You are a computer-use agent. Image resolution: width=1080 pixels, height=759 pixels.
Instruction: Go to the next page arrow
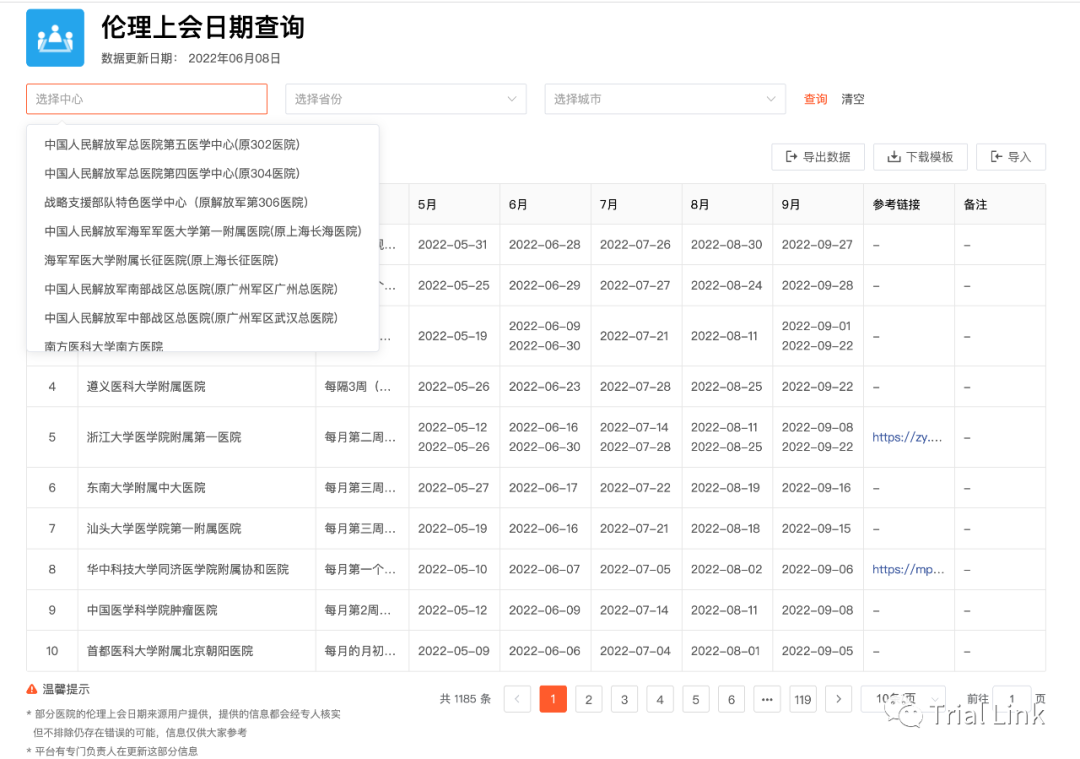coord(838,699)
